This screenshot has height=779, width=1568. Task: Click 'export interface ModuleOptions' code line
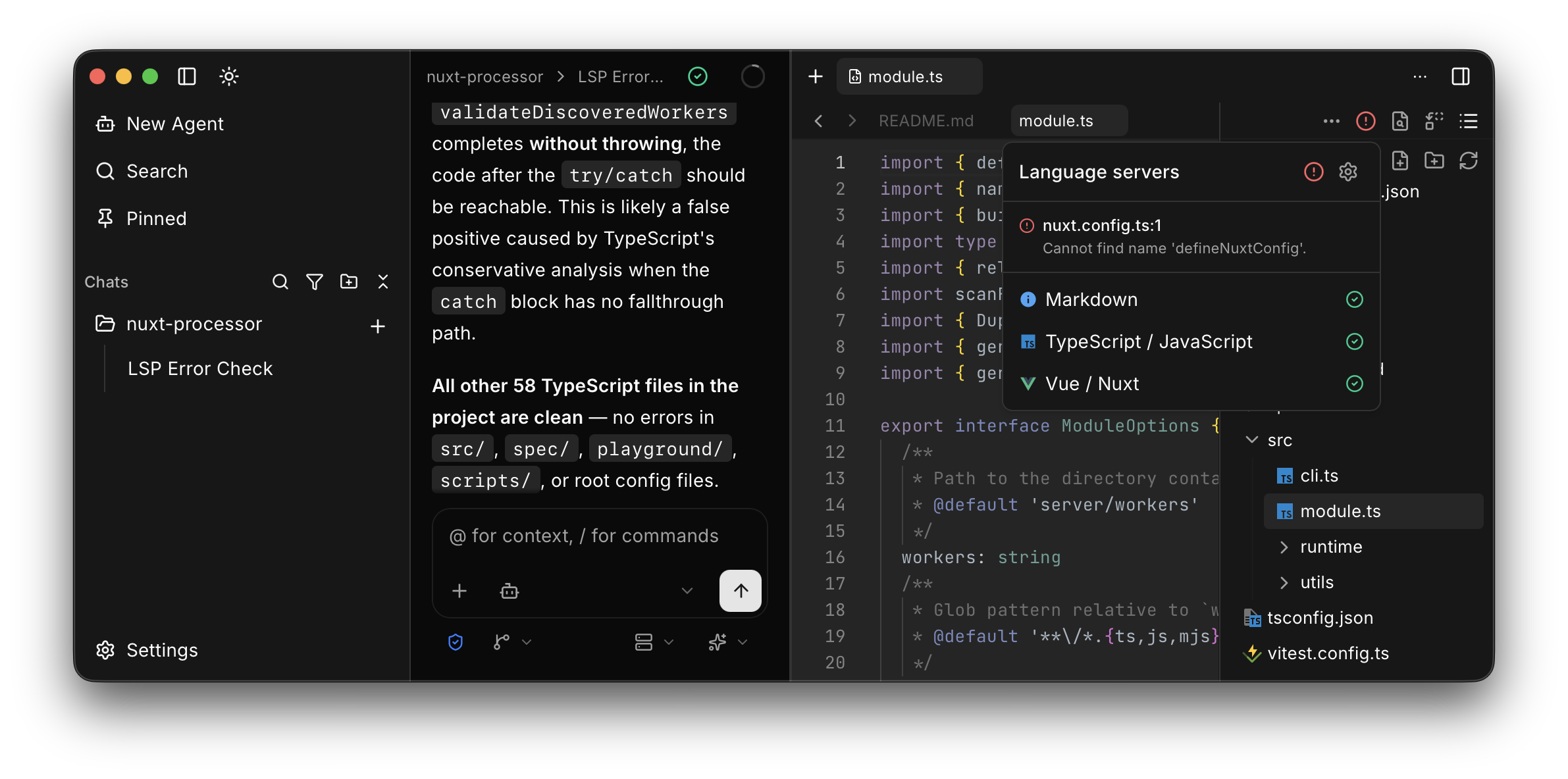click(1049, 426)
